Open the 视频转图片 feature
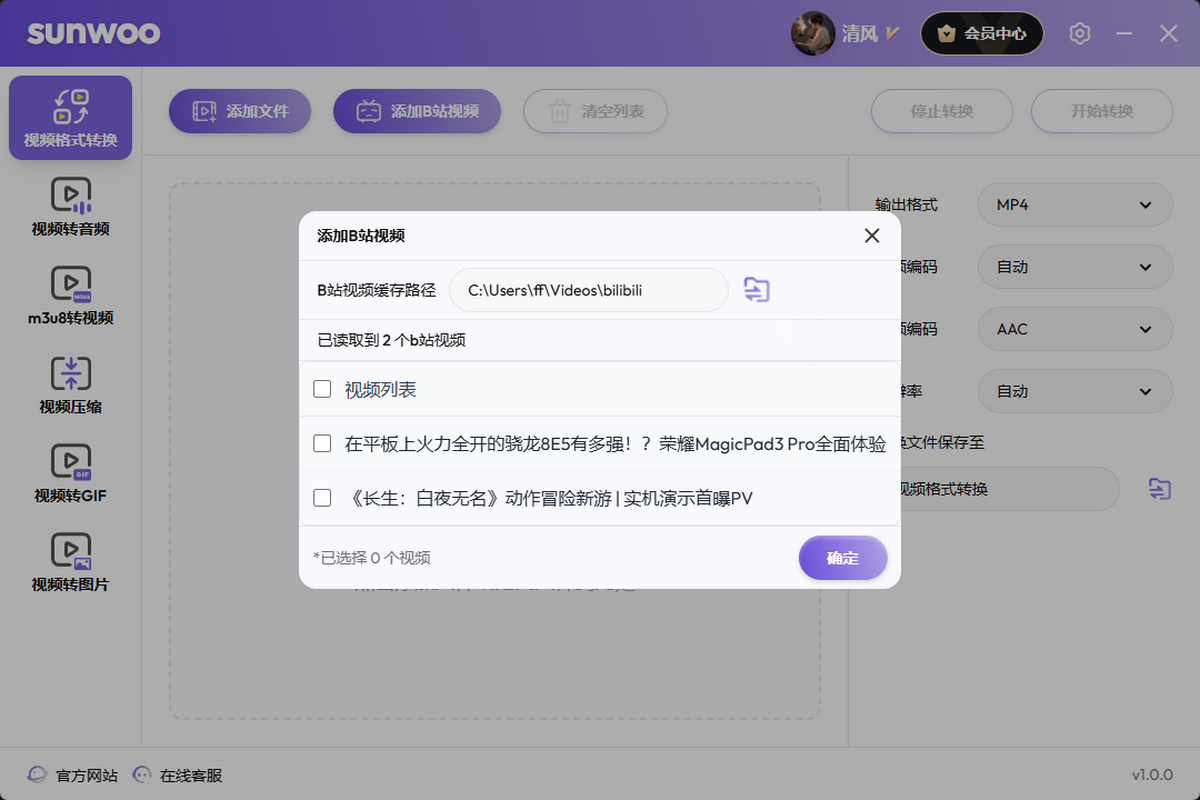Screen dimensions: 1200x800 click(70, 558)
